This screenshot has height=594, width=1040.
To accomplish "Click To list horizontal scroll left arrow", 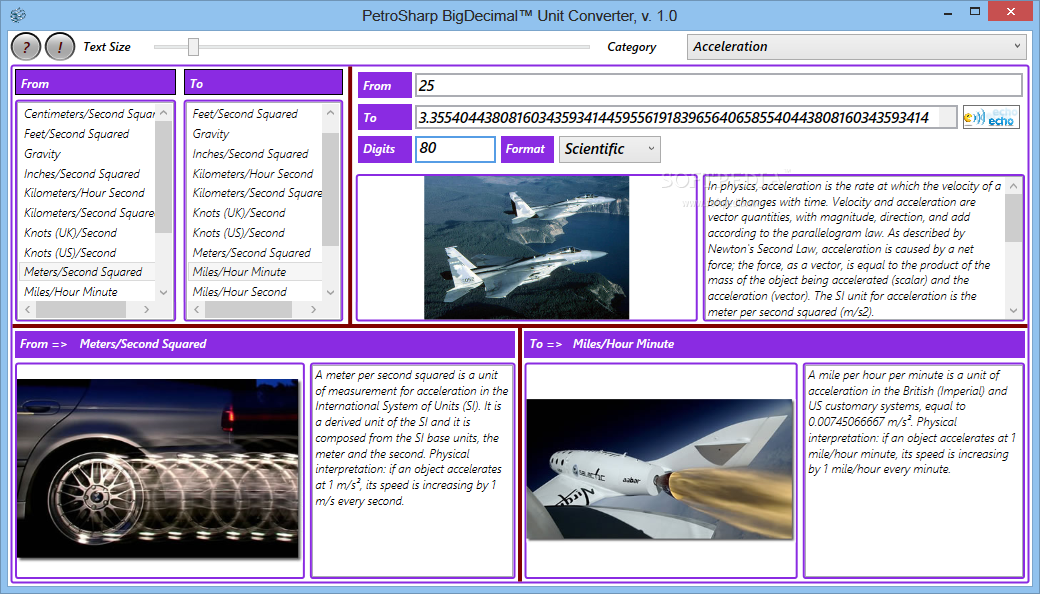I will click(x=196, y=310).
